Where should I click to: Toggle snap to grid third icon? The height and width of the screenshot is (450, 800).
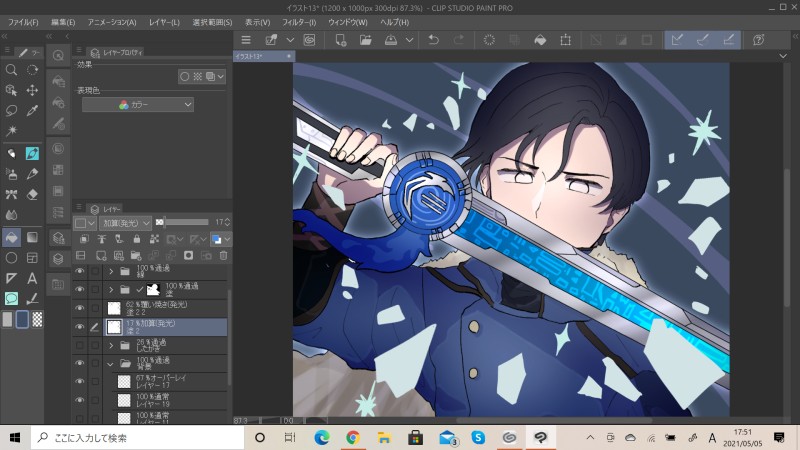[x=729, y=40]
